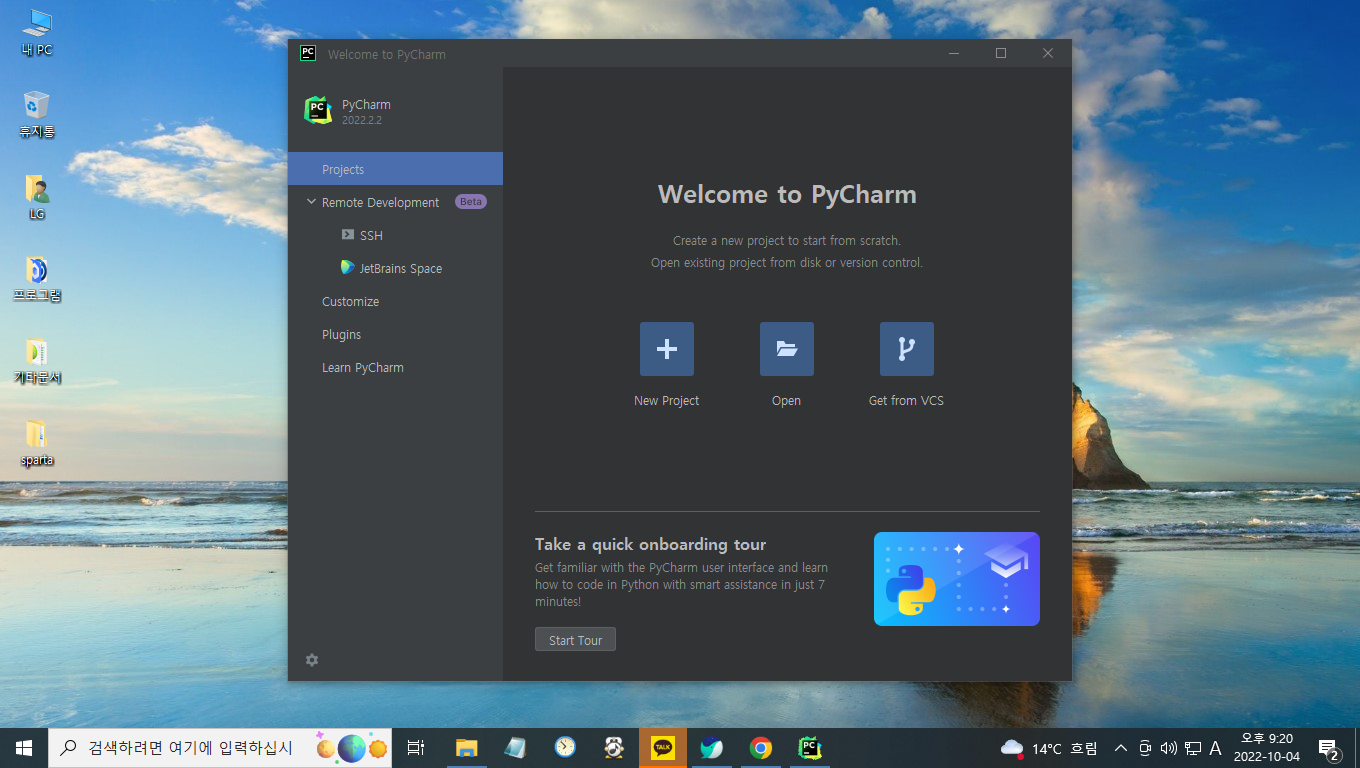Click the Start Tour button

575,640
